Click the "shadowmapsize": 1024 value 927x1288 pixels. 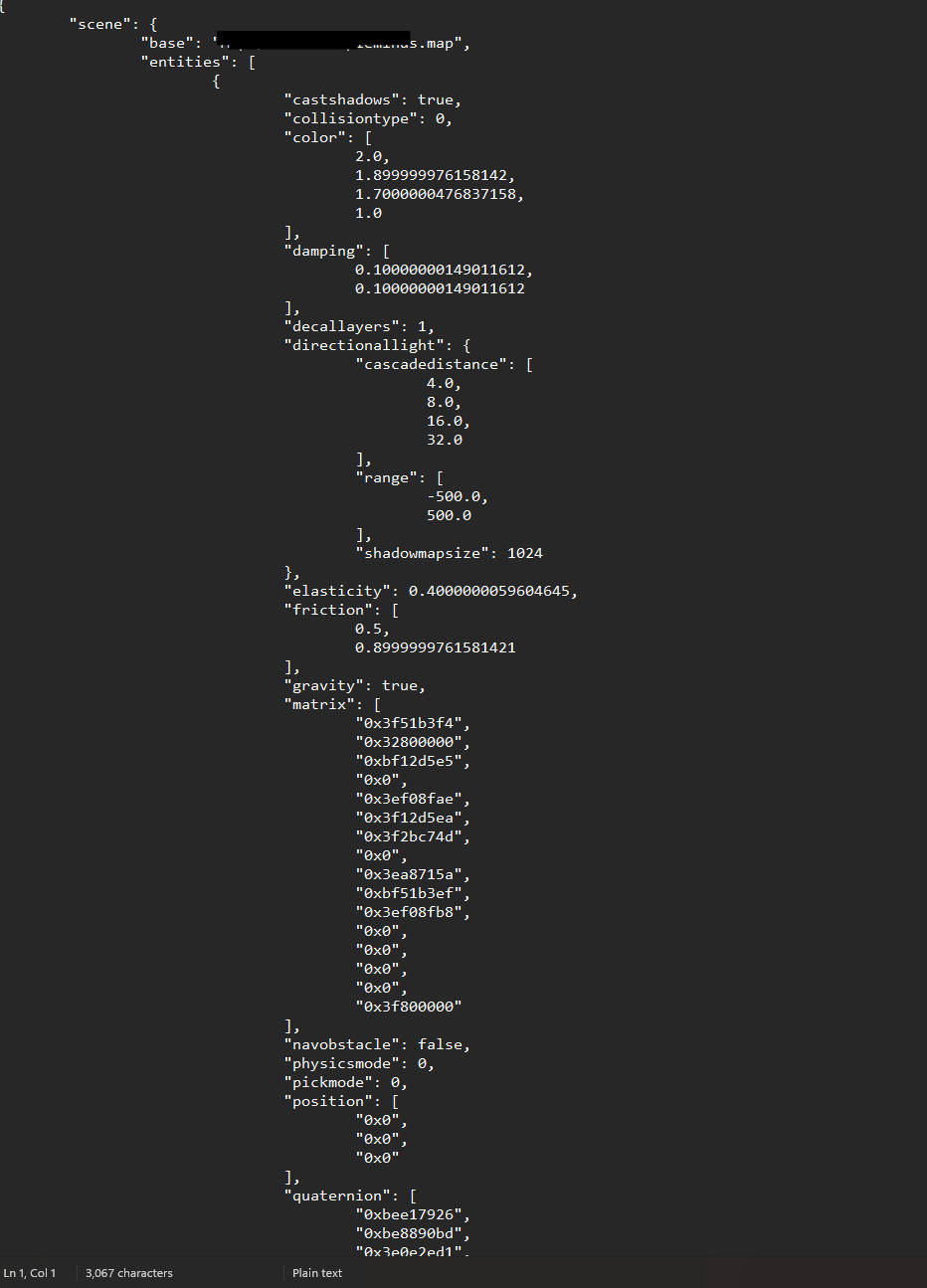pyautogui.click(x=449, y=553)
